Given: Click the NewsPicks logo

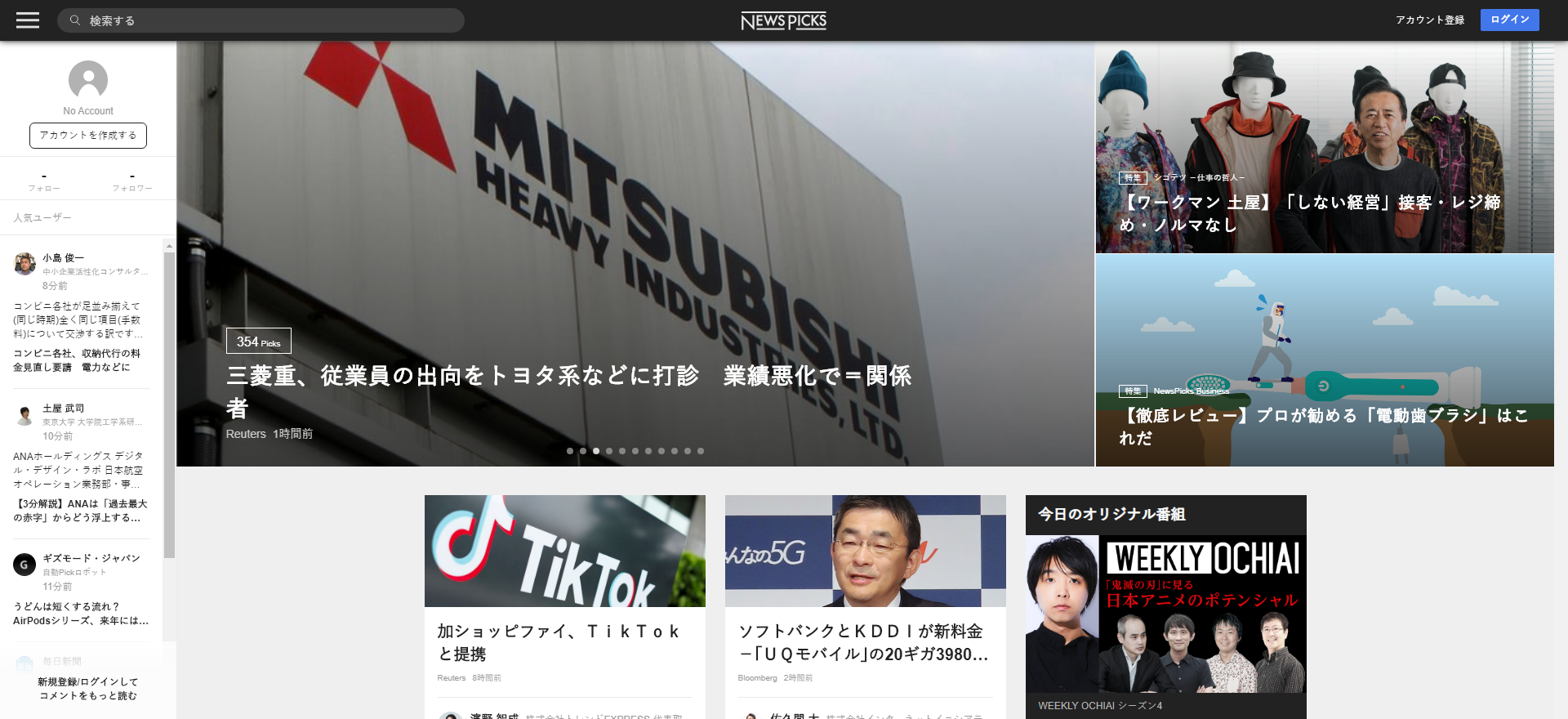Looking at the screenshot, I should click(x=783, y=20).
